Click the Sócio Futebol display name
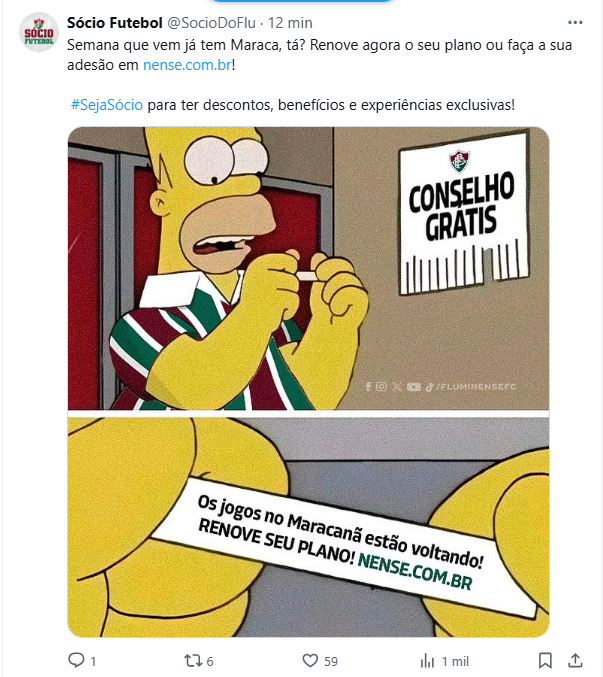The image size is (603, 677). pyautogui.click(x=115, y=22)
